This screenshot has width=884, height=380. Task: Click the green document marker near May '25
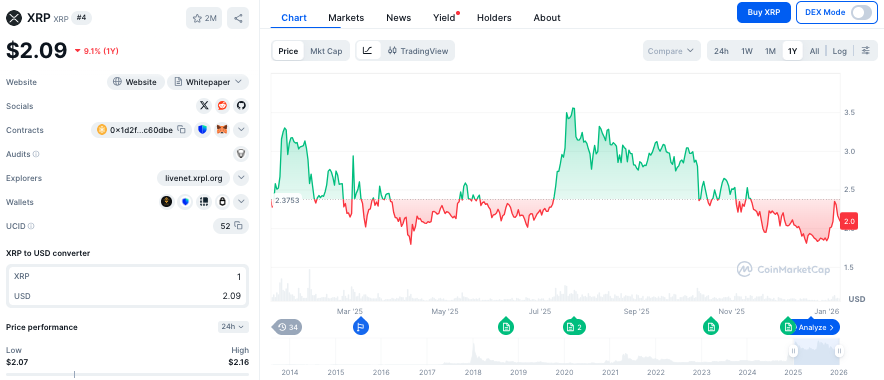point(506,326)
